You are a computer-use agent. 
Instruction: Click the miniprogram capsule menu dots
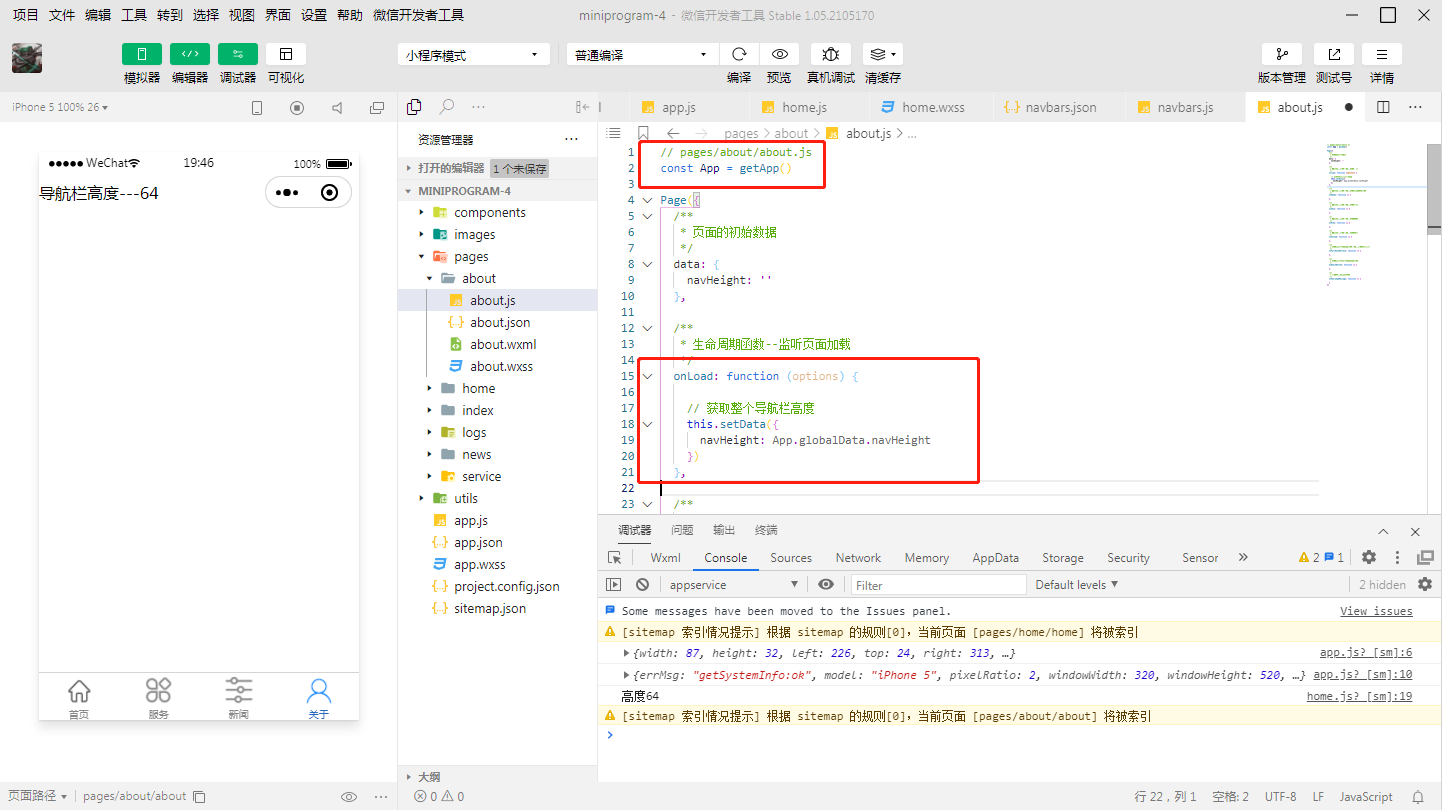[286, 192]
